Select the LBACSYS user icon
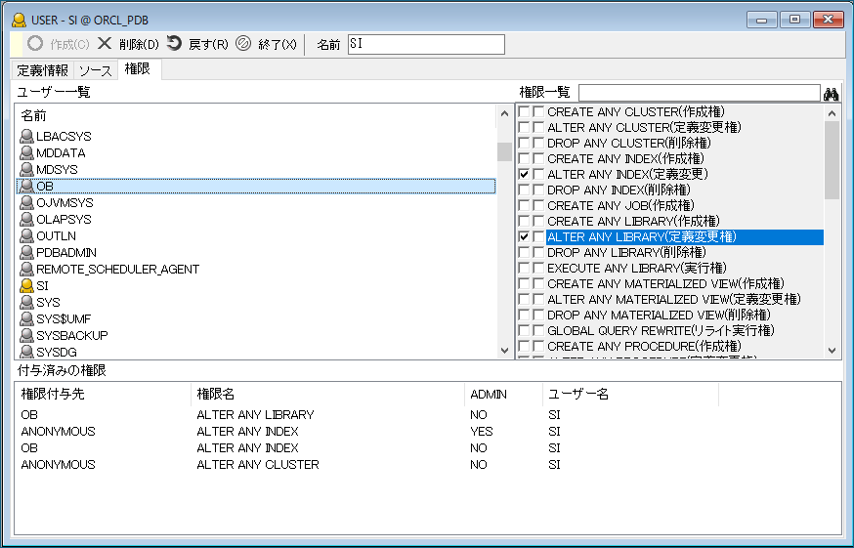854x548 pixels. point(27,137)
